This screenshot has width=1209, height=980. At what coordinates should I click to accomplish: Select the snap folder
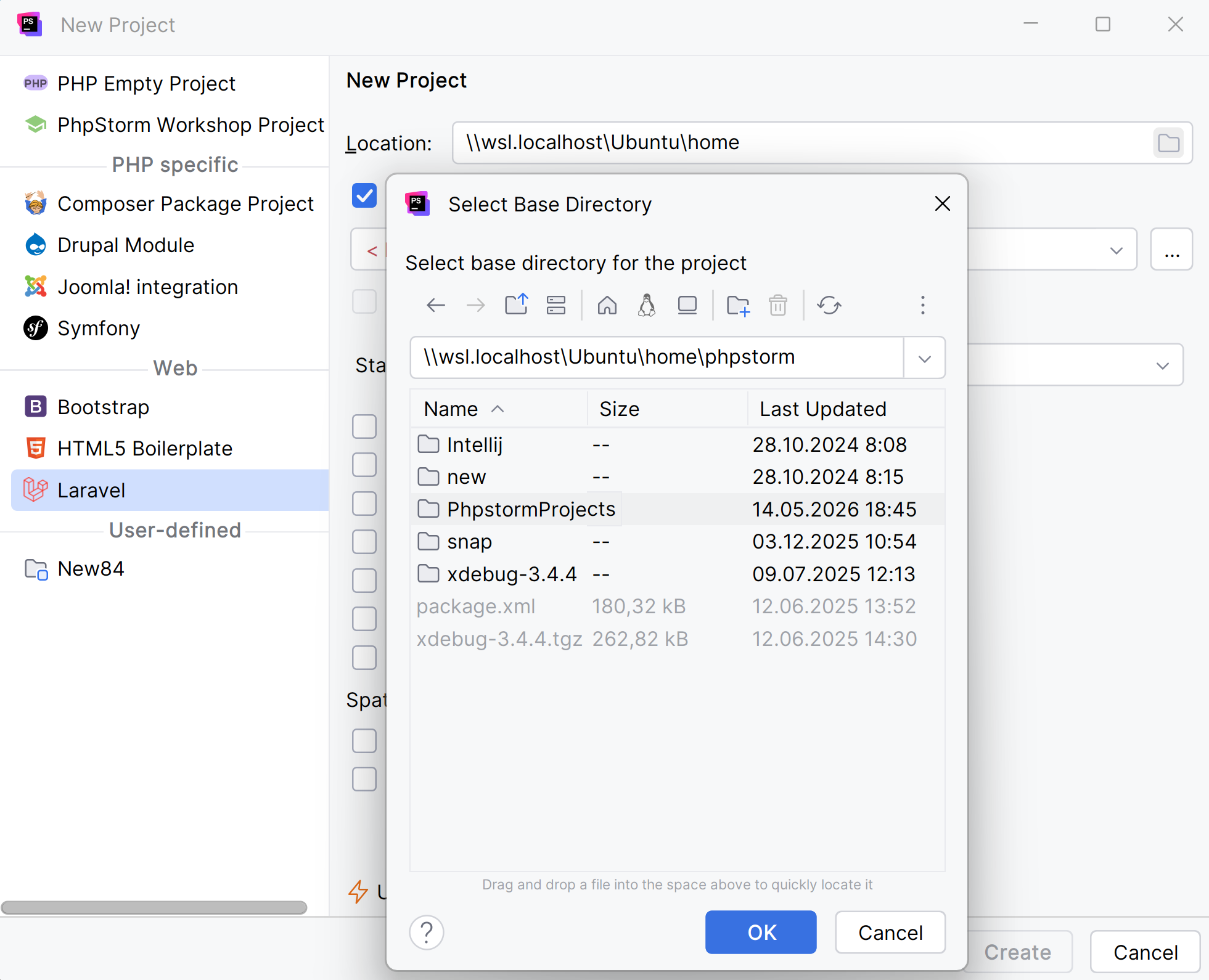[677, 541]
